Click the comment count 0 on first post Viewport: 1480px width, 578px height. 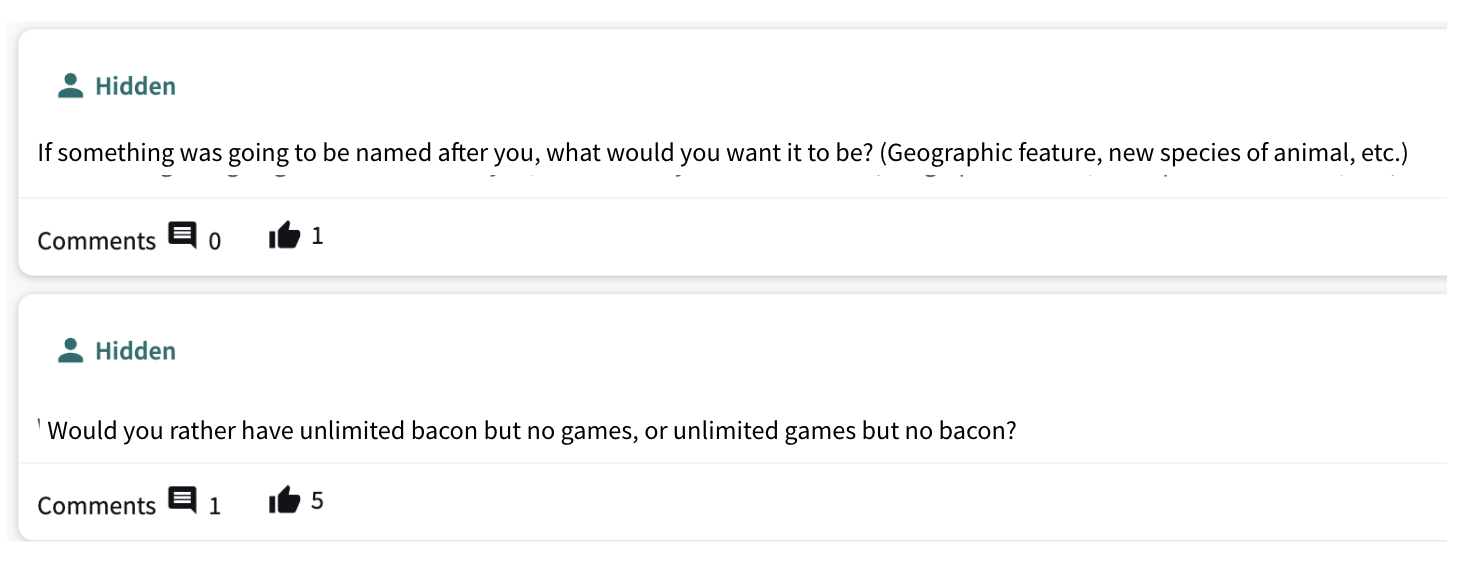[x=215, y=241]
